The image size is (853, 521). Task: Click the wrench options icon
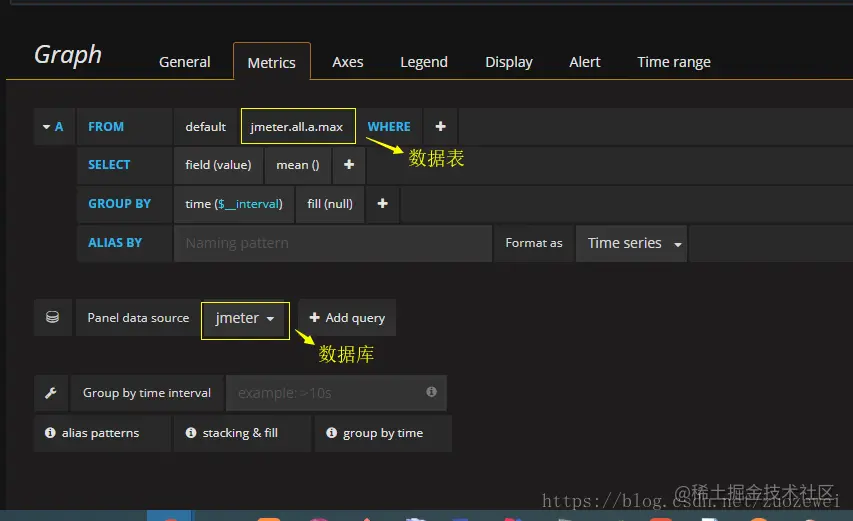pyautogui.click(x=51, y=393)
